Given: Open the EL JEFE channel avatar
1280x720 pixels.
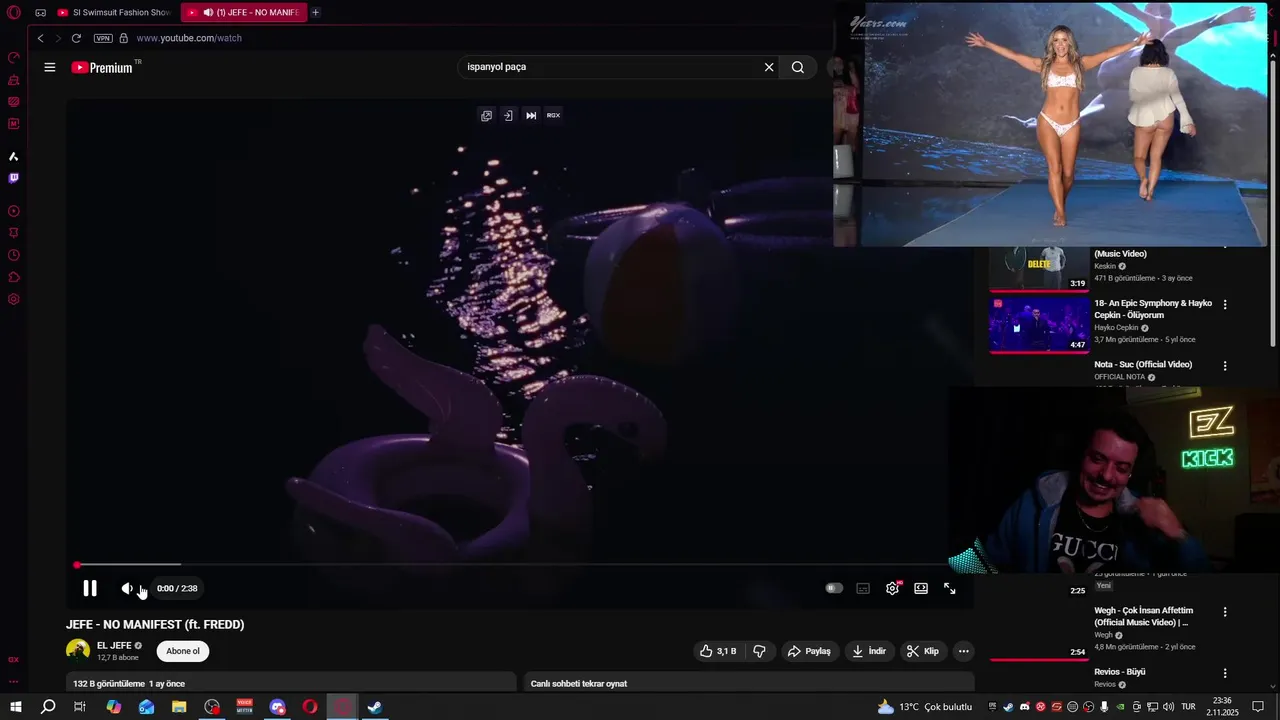Looking at the screenshot, I should [x=78, y=651].
